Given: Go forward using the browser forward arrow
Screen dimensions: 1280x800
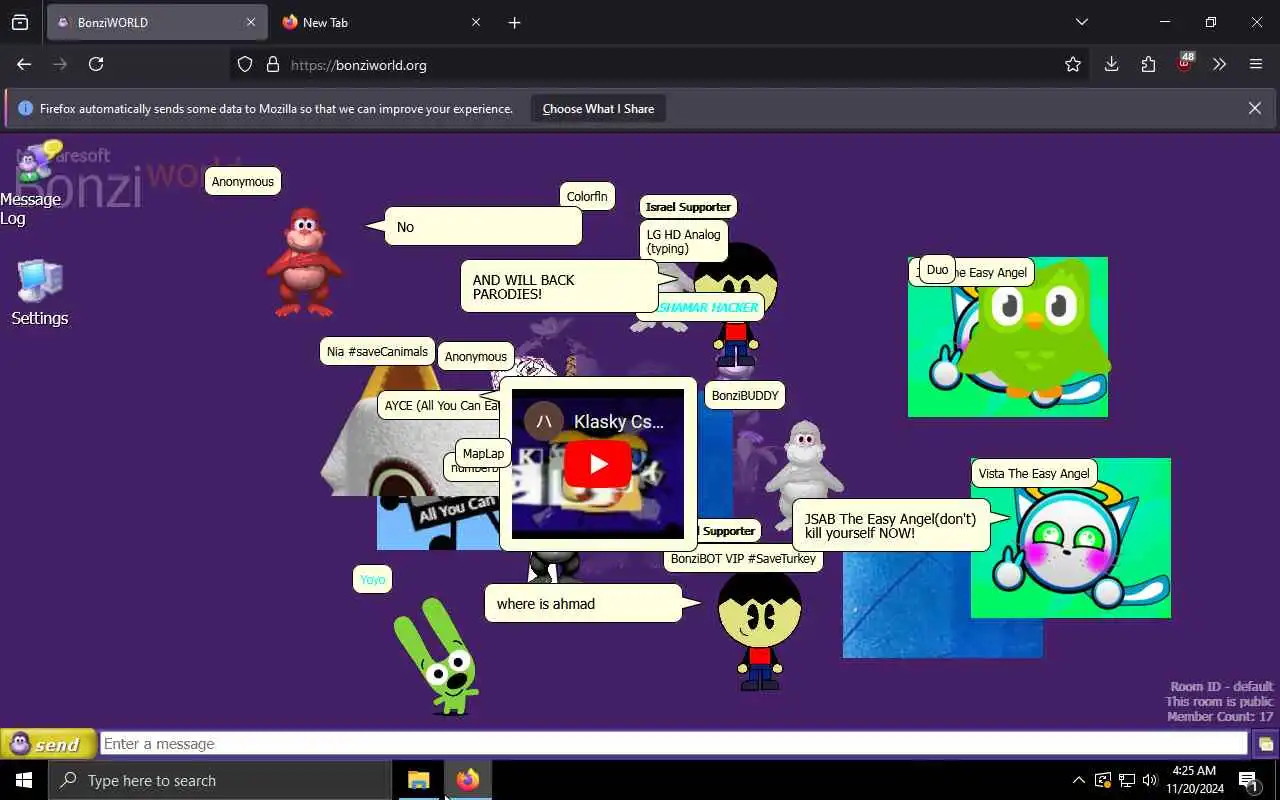Looking at the screenshot, I should coord(60,64).
